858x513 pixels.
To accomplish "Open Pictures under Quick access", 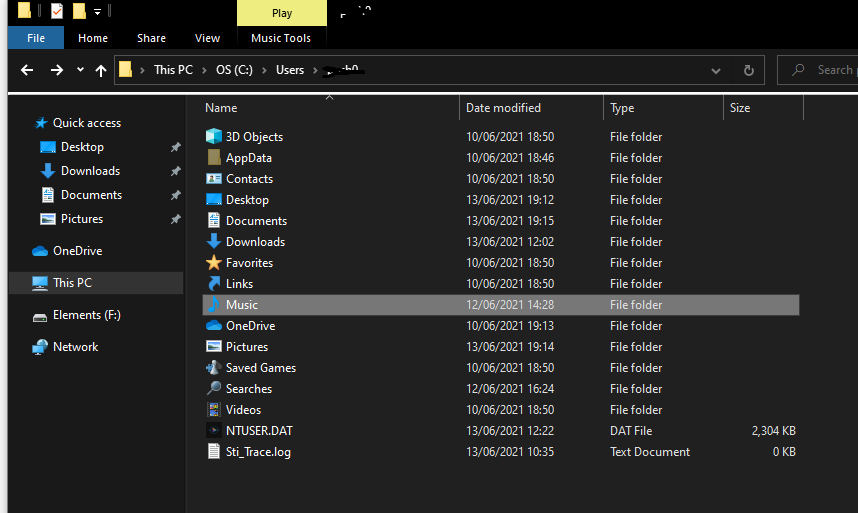I will [x=82, y=219].
